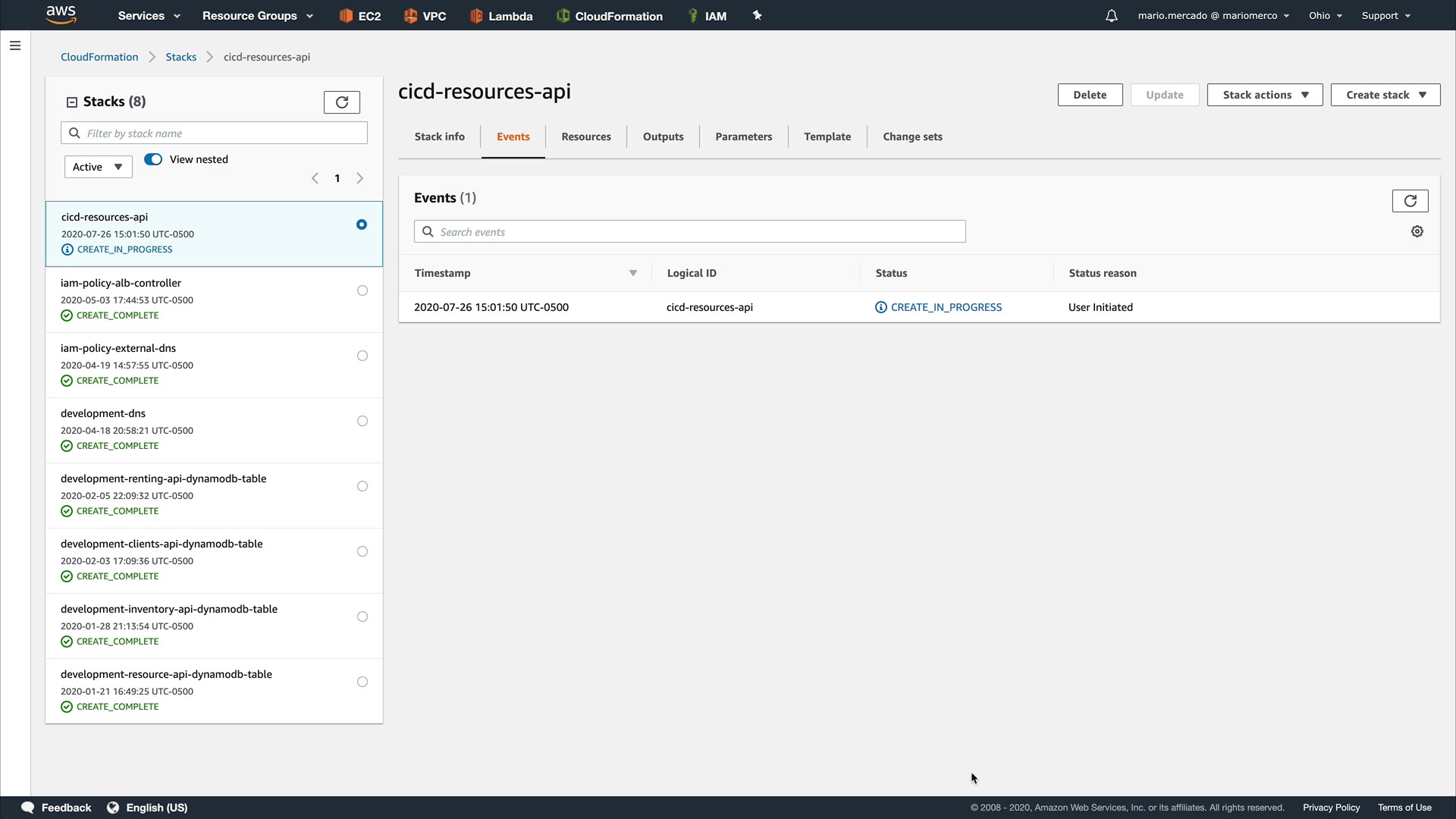
Task: Collapse the Stacks panel icon
Action: click(72, 102)
